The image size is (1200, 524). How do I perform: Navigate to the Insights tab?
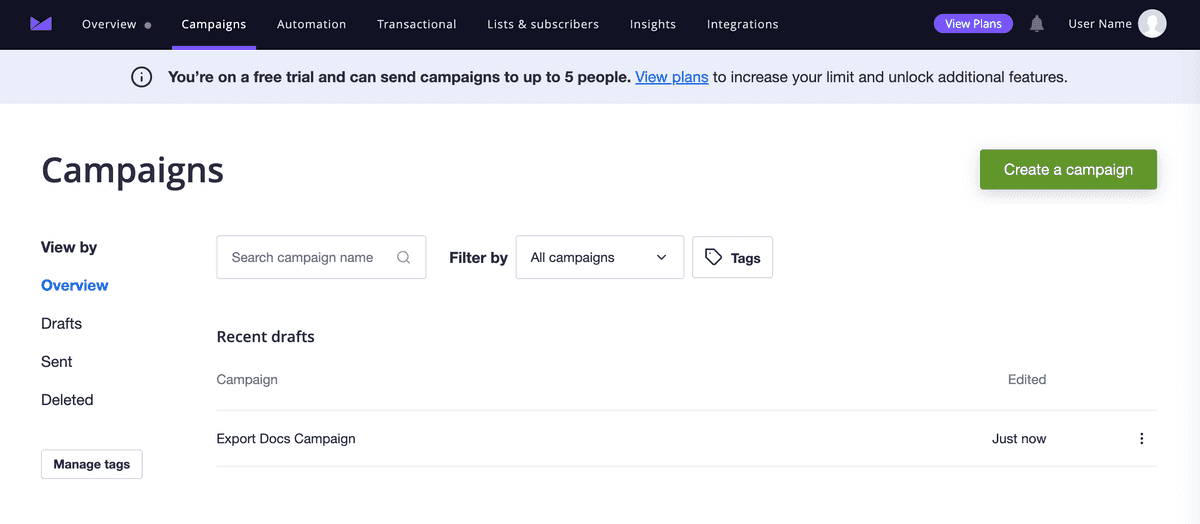pyautogui.click(x=653, y=24)
